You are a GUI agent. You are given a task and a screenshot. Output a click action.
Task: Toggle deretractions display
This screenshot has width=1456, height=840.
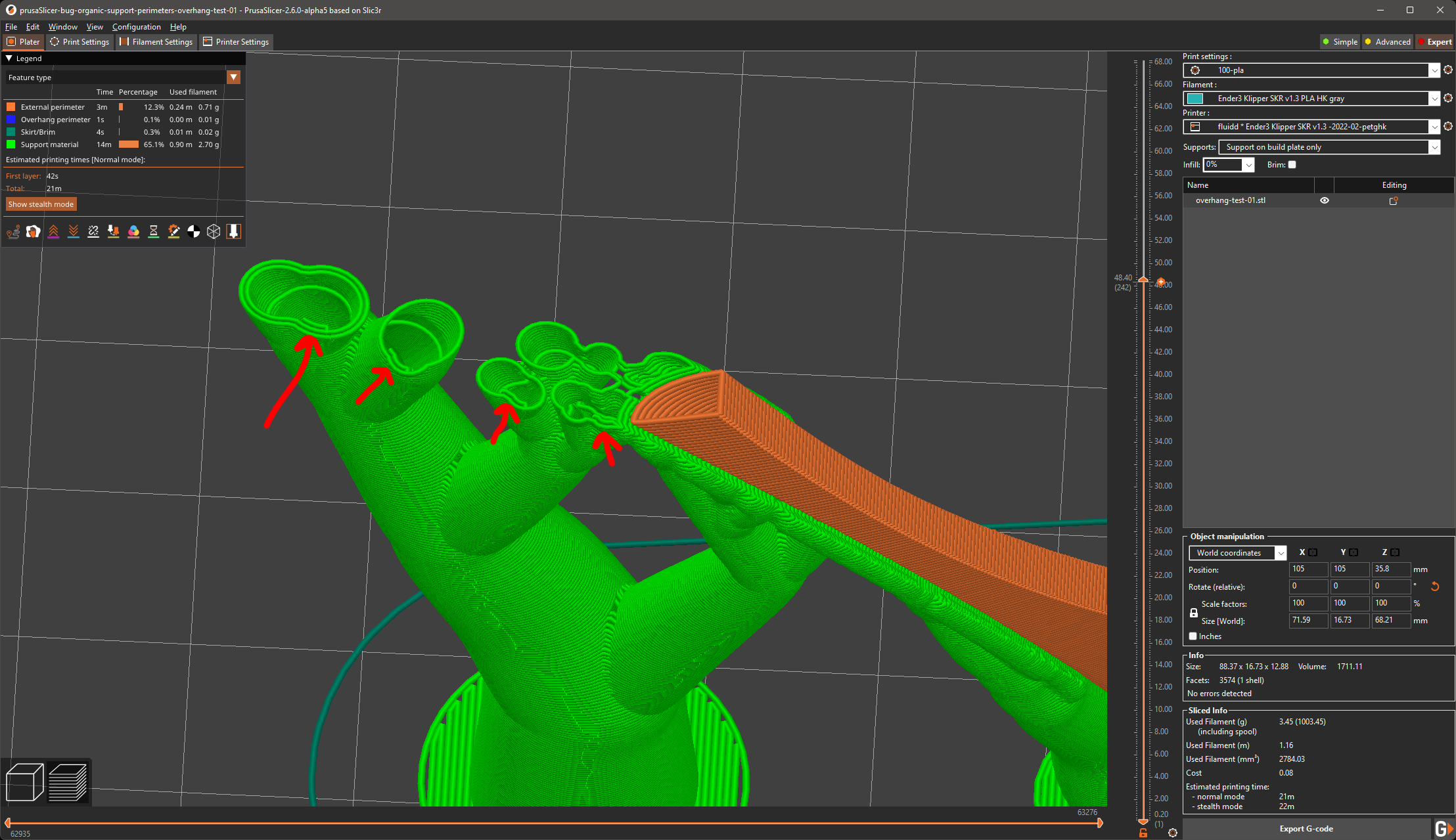click(x=73, y=231)
